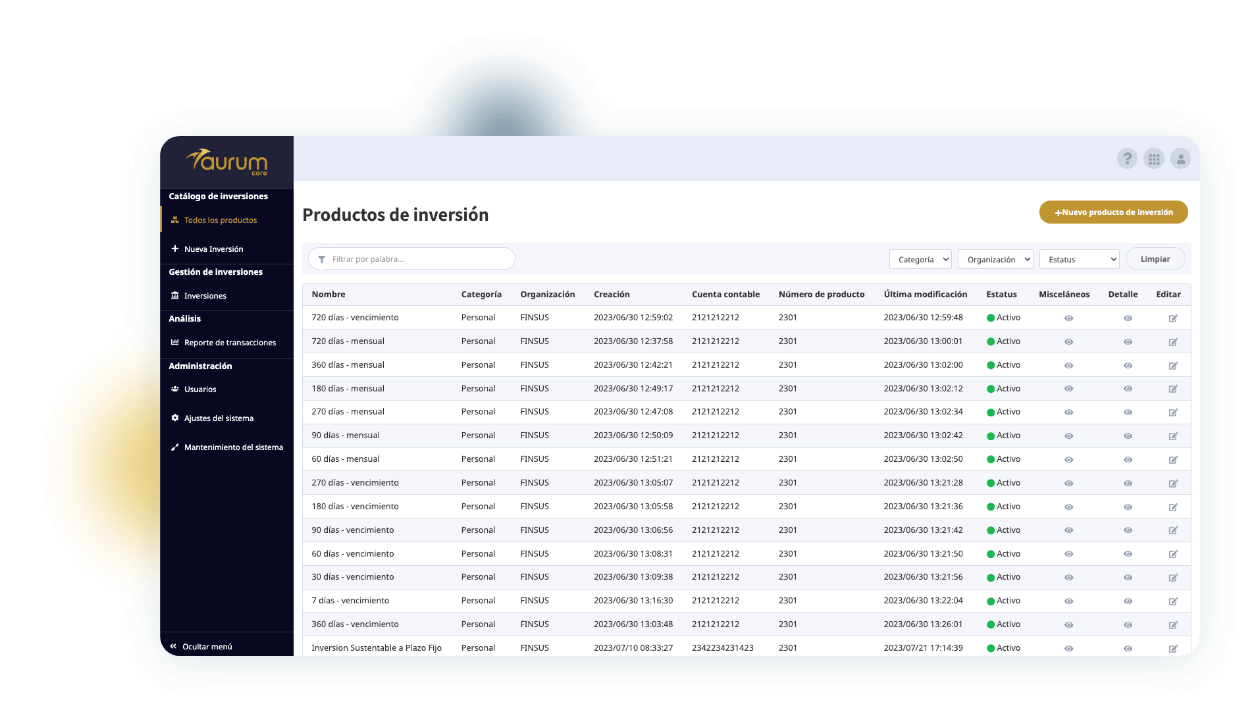View Detalle eye for 360 días - mensual
Image resolution: width=1260 pixels, height=722 pixels.
click(1127, 365)
